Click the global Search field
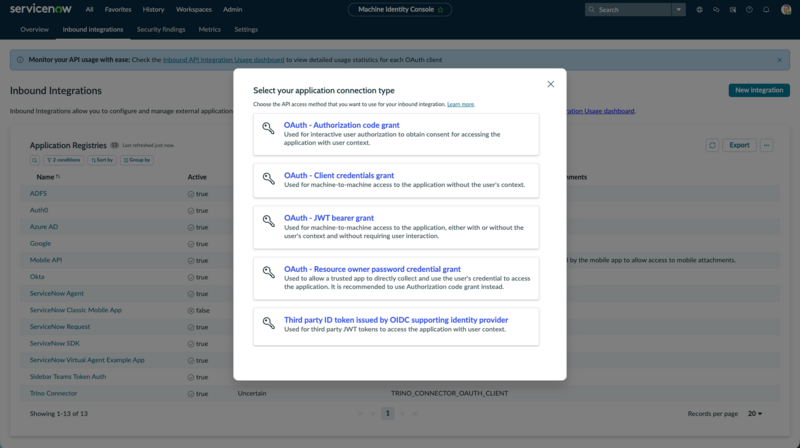 pos(628,10)
